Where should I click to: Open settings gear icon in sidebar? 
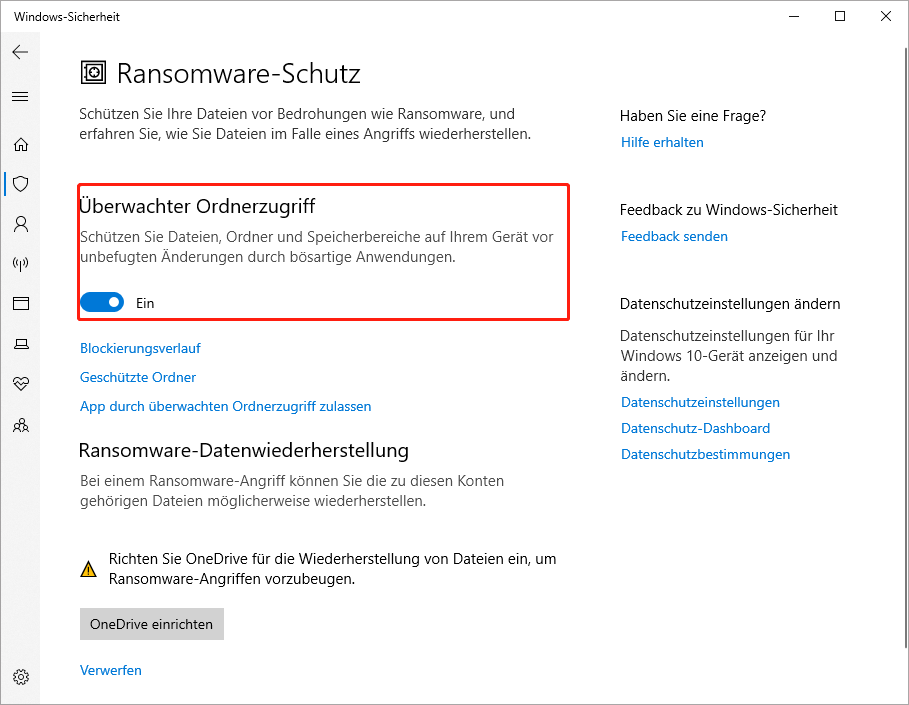(21, 677)
